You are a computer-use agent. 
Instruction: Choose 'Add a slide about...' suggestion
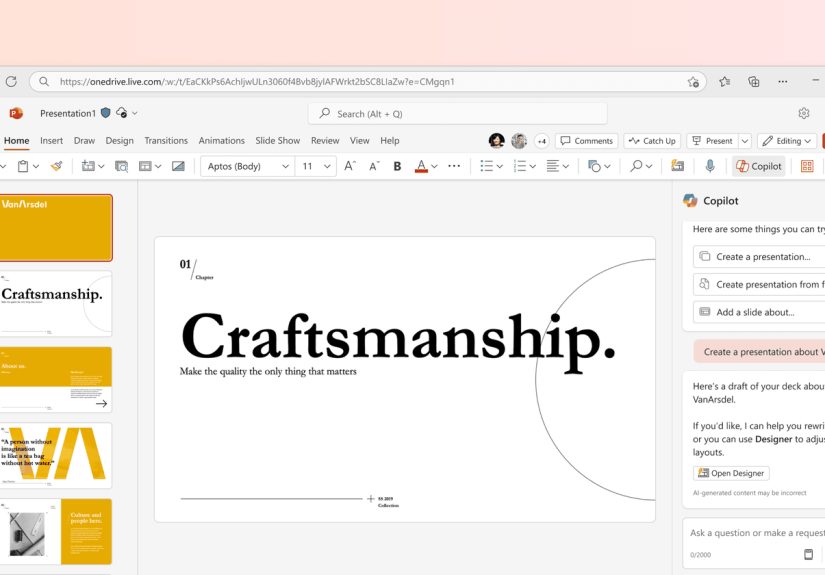(759, 312)
